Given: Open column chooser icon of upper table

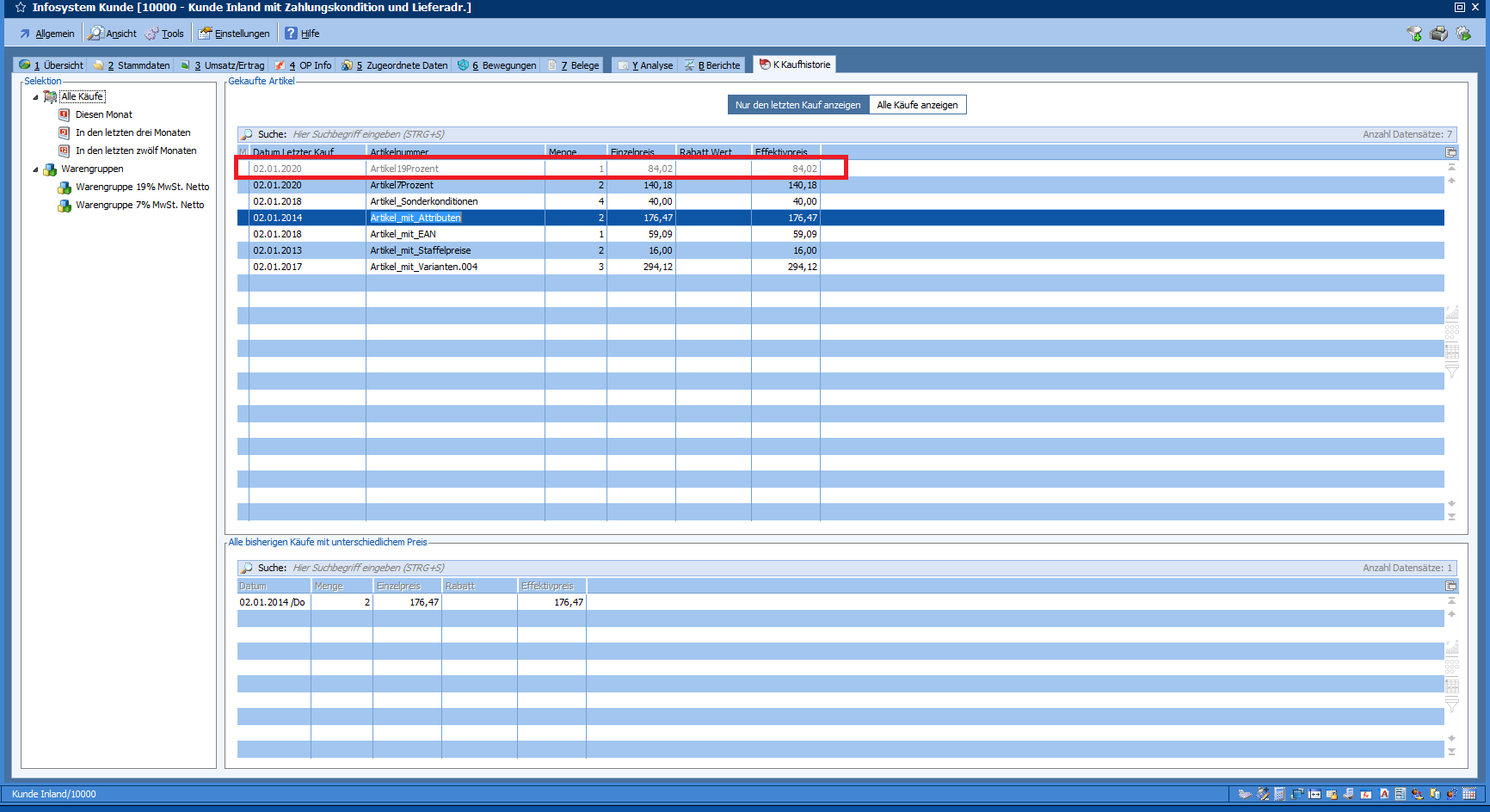Looking at the screenshot, I should click(1451, 152).
